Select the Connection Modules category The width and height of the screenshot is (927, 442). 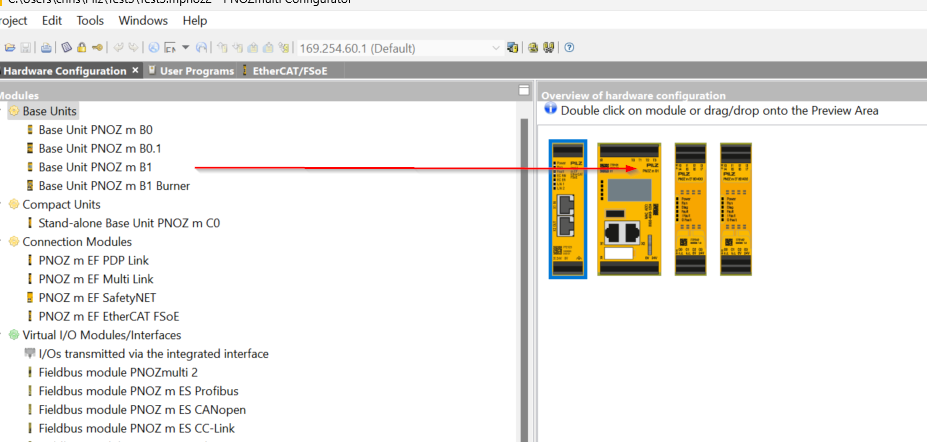[77, 242]
